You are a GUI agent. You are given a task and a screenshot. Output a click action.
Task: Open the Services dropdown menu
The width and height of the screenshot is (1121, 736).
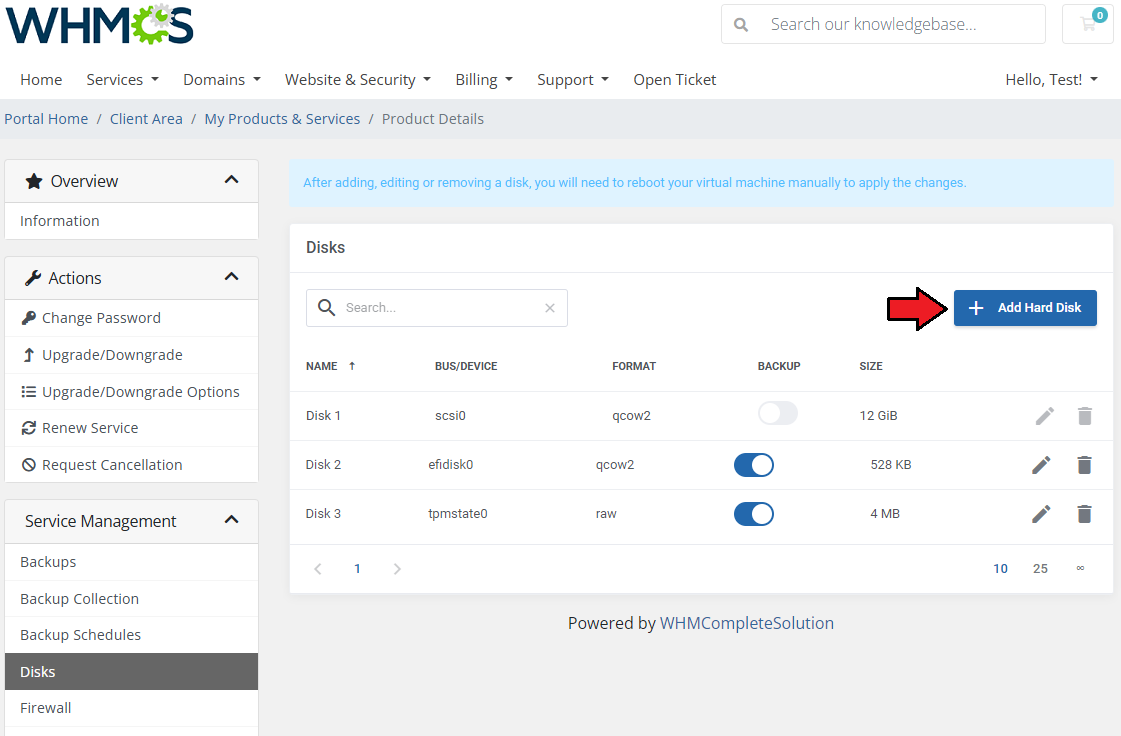pyautogui.click(x=122, y=80)
